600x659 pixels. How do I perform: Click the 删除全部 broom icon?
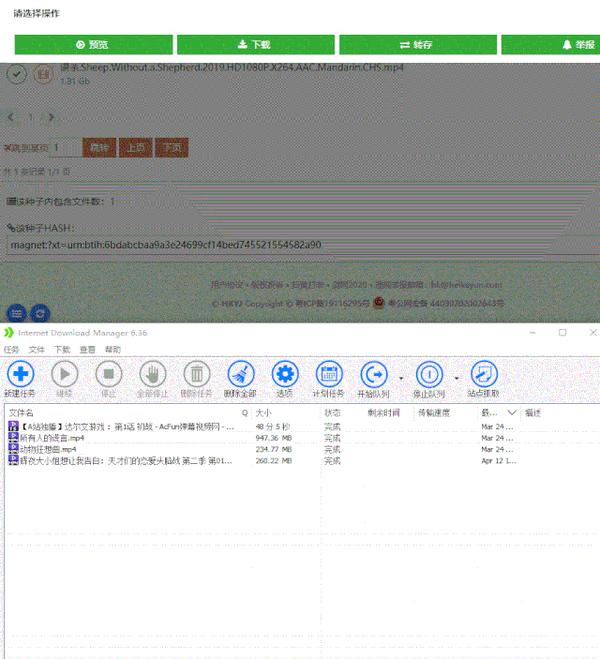241,374
